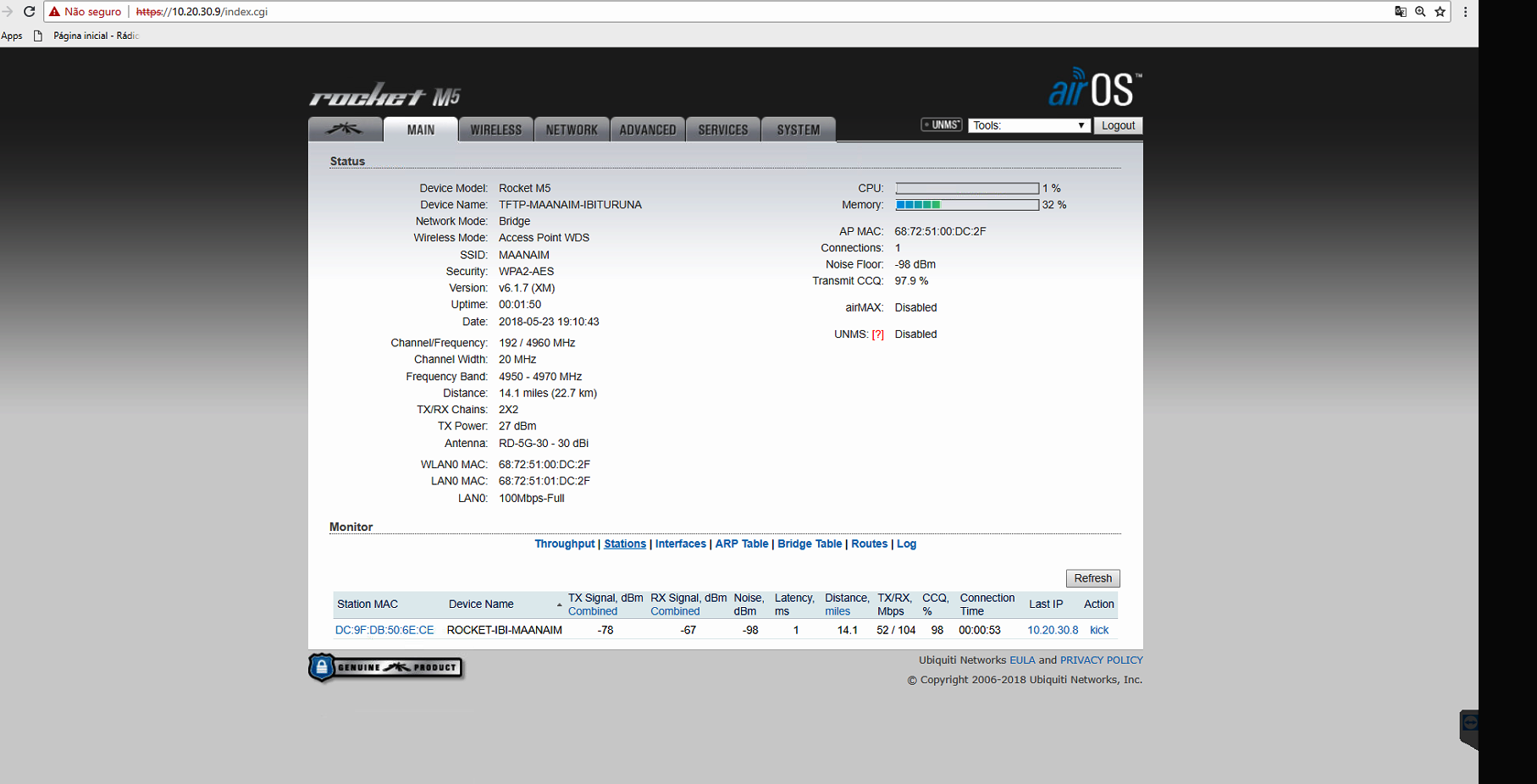Kick the ROCKET-IBI-MAANAIM station

1099,630
